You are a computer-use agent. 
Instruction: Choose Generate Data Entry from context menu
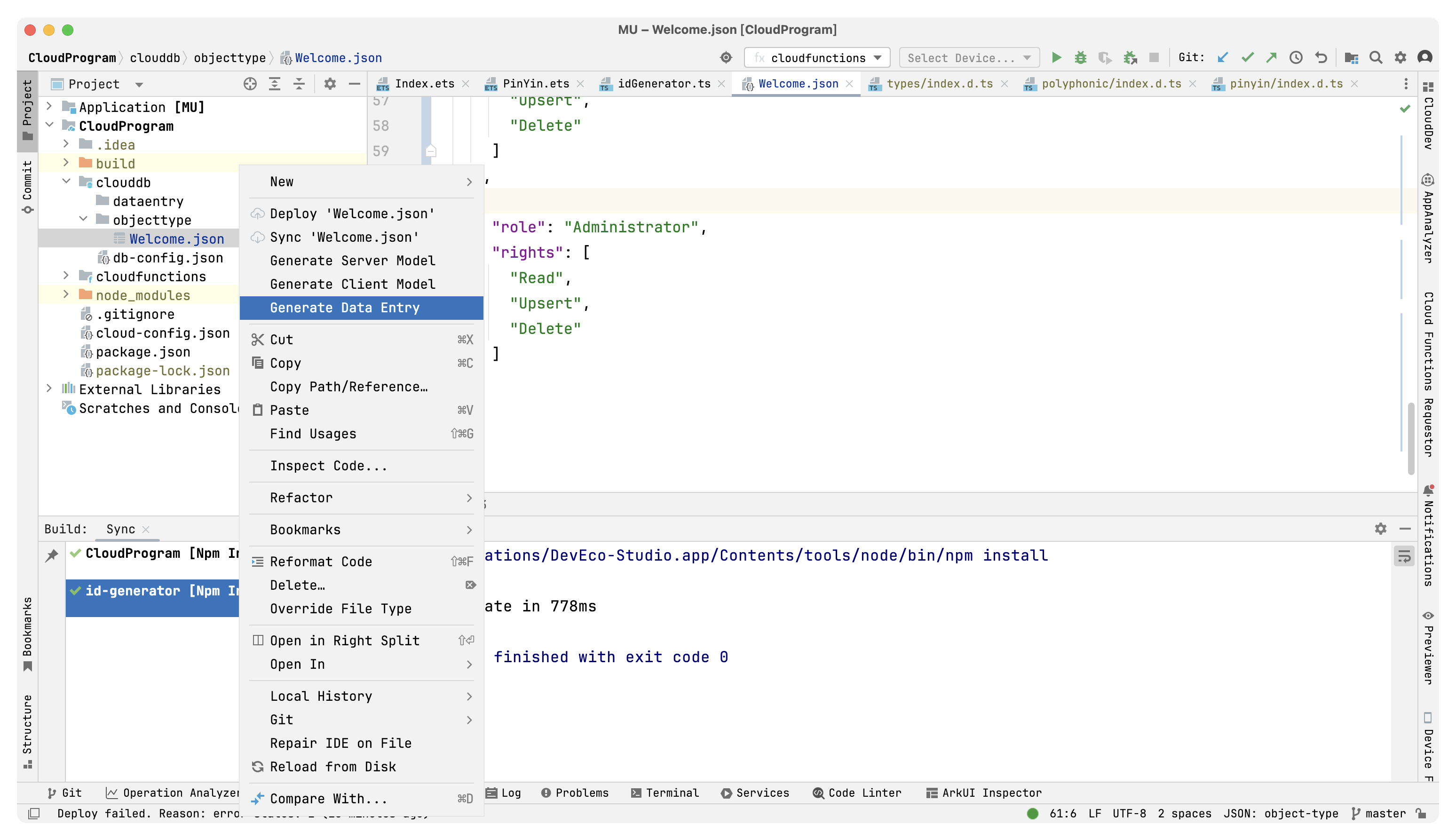click(344, 308)
